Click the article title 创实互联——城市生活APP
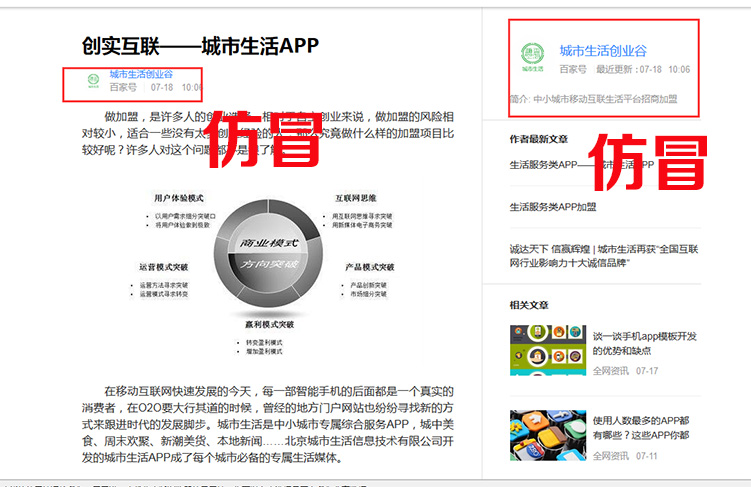Viewport: 751px width, 487px height. coord(200,46)
